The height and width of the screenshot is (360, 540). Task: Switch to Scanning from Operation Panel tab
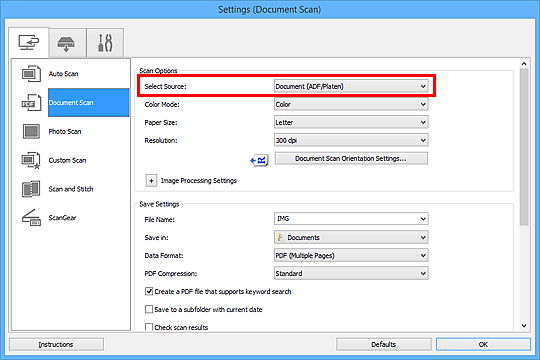click(x=67, y=43)
